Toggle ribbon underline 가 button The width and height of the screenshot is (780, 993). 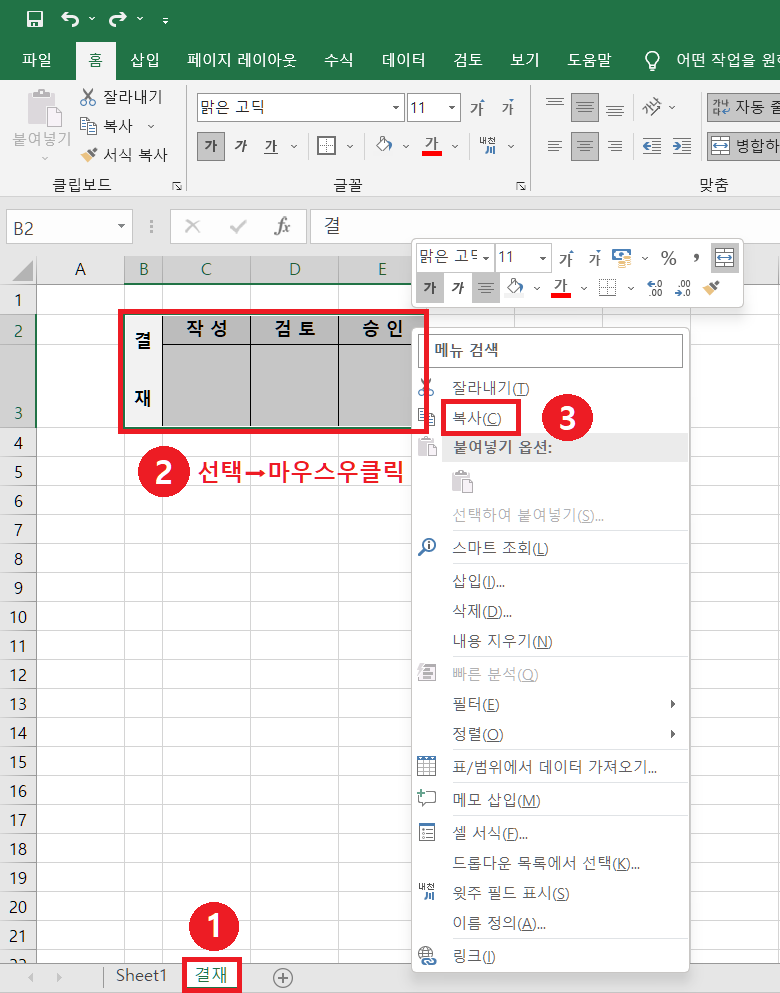click(x=271, y=146)
